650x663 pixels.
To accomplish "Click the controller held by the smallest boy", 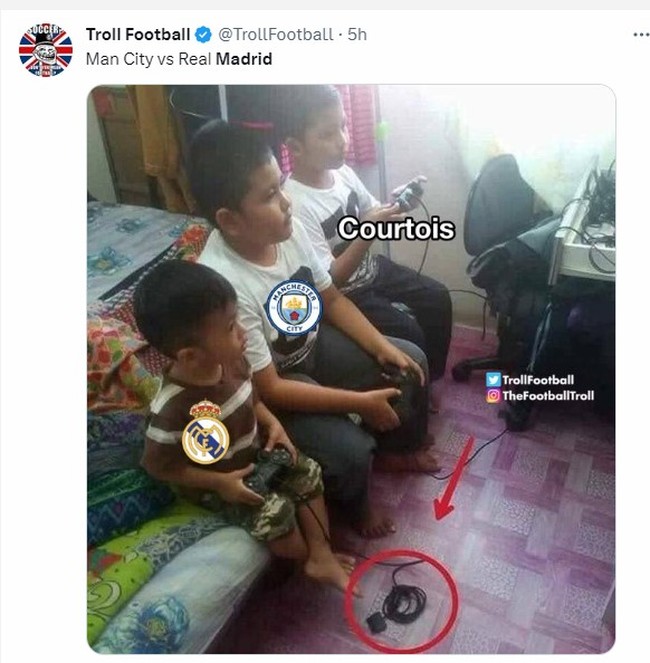I will 269,468.
